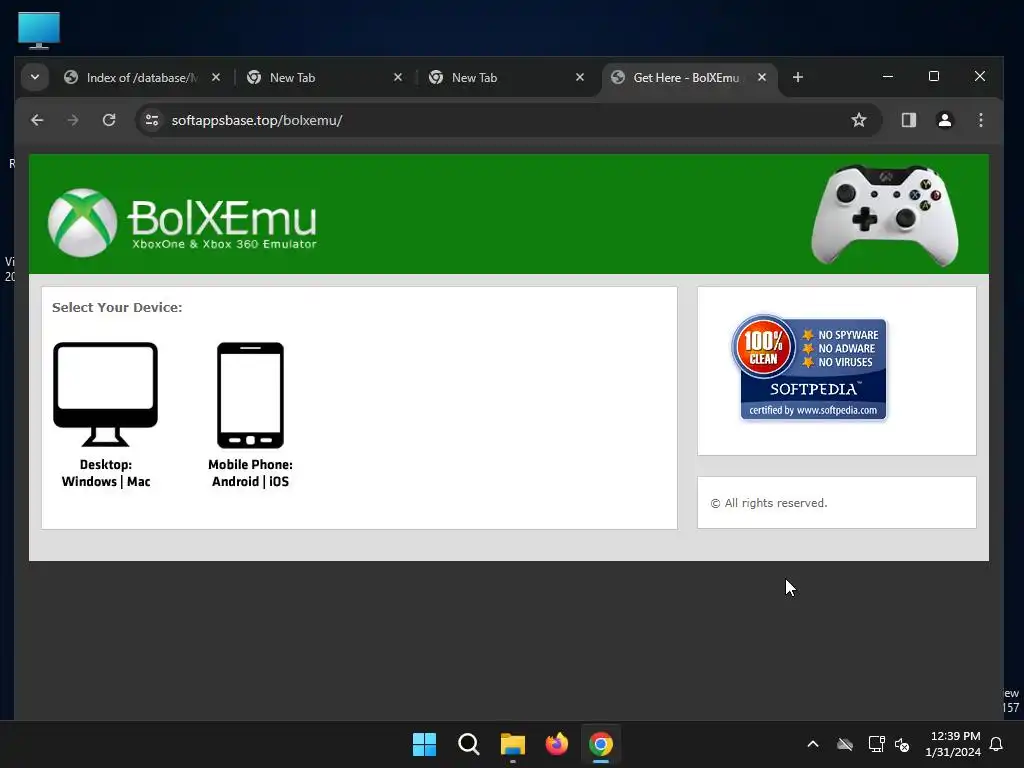Viewport: 1024px width, 768px height.
Task: Reload the BolXEmu page
Action: 109,120
